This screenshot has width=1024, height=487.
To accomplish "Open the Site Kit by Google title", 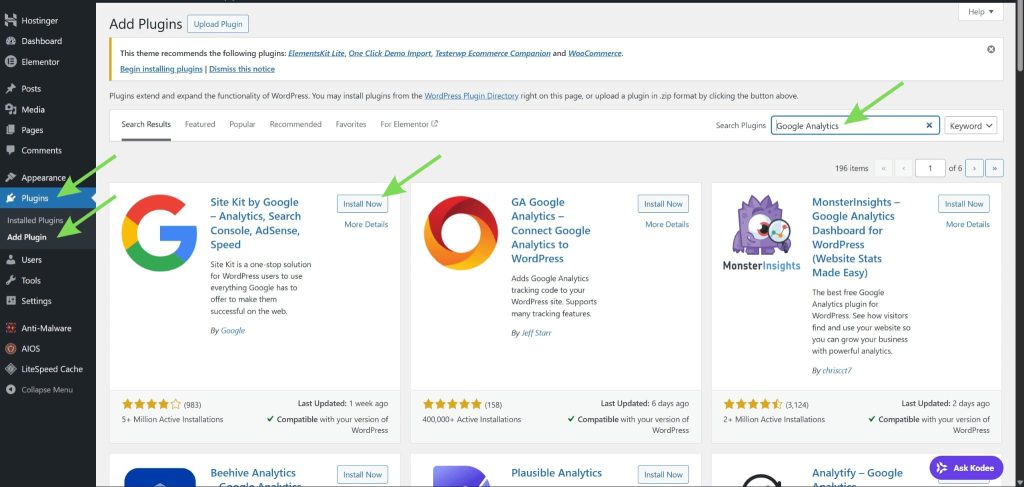I will coord(255,223).
